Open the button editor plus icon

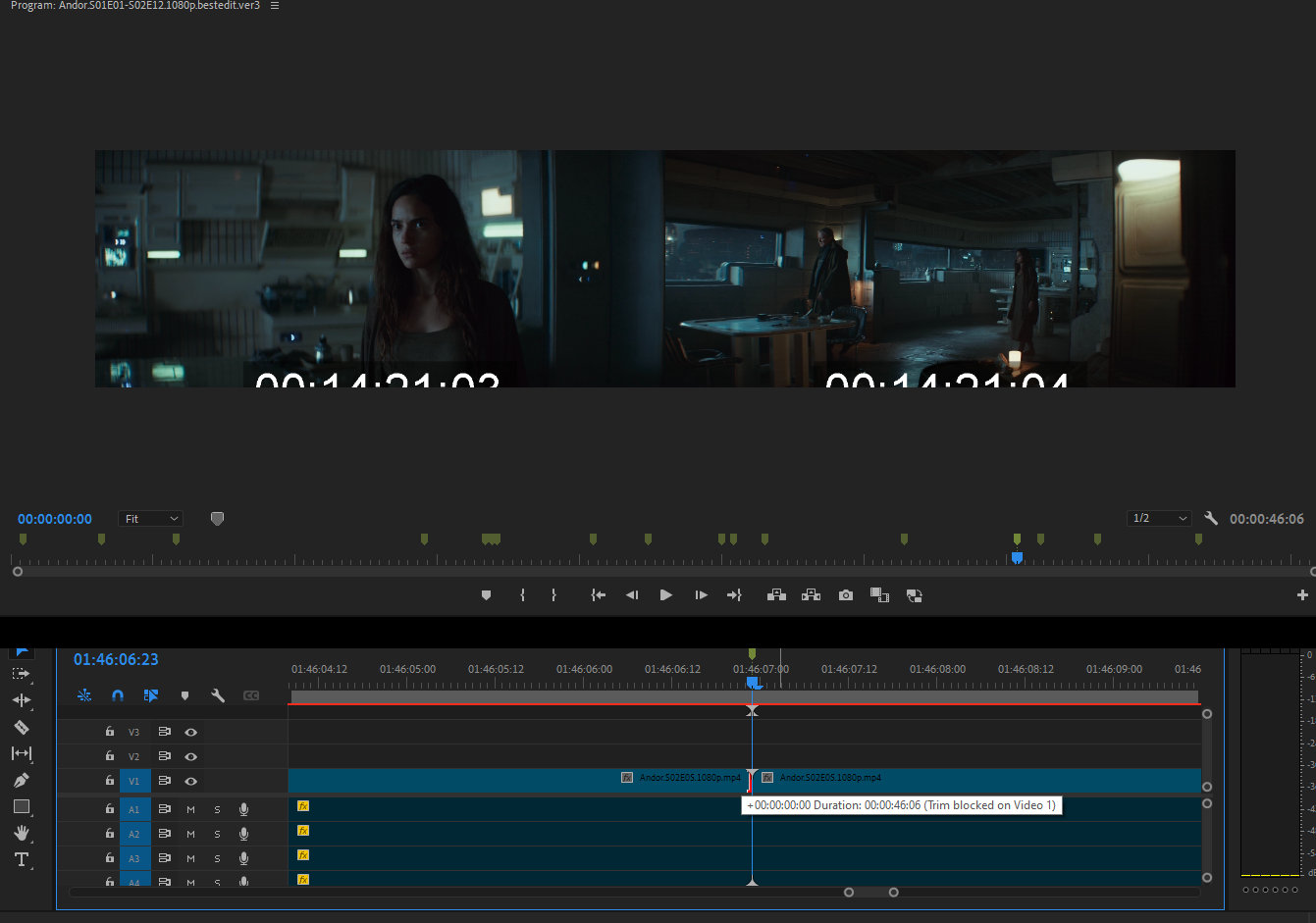1302,595
